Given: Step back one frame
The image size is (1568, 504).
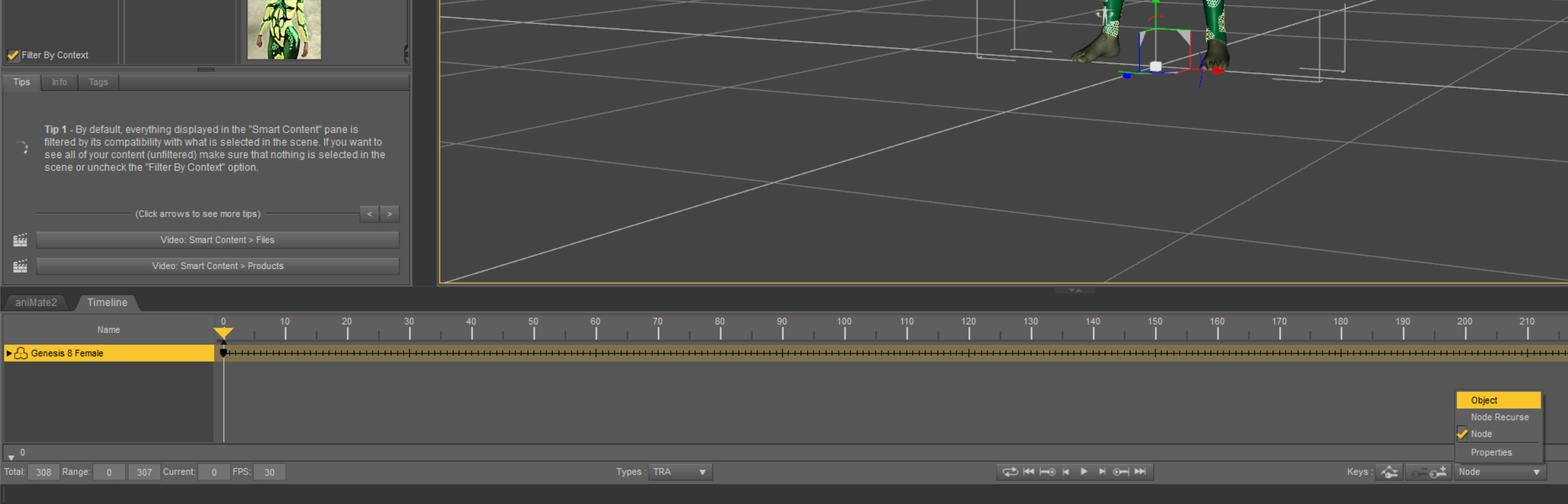Looking at the screenshot, I should (x=1066, y=472).
